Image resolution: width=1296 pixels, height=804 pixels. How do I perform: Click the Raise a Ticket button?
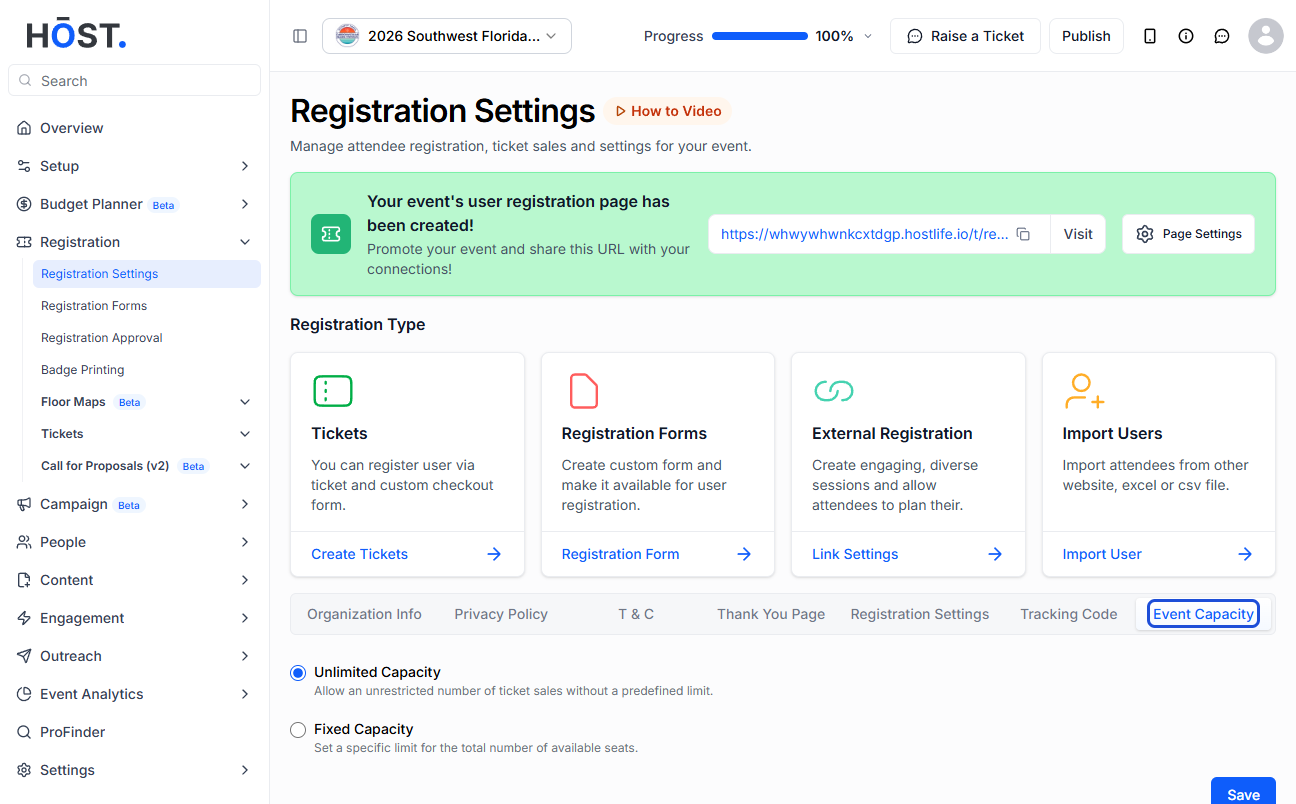(965, 36)
